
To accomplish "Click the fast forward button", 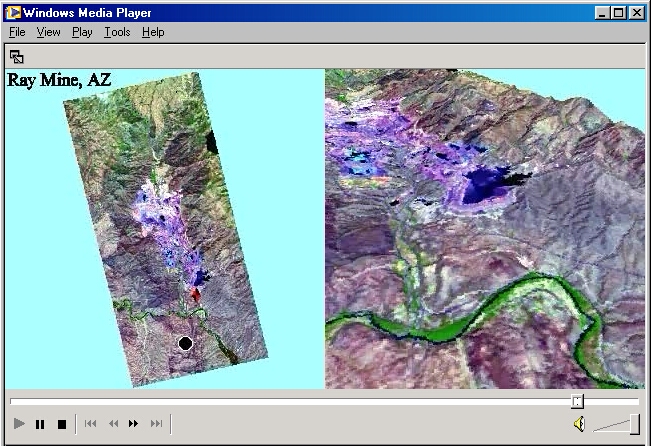I will [134, 424].
